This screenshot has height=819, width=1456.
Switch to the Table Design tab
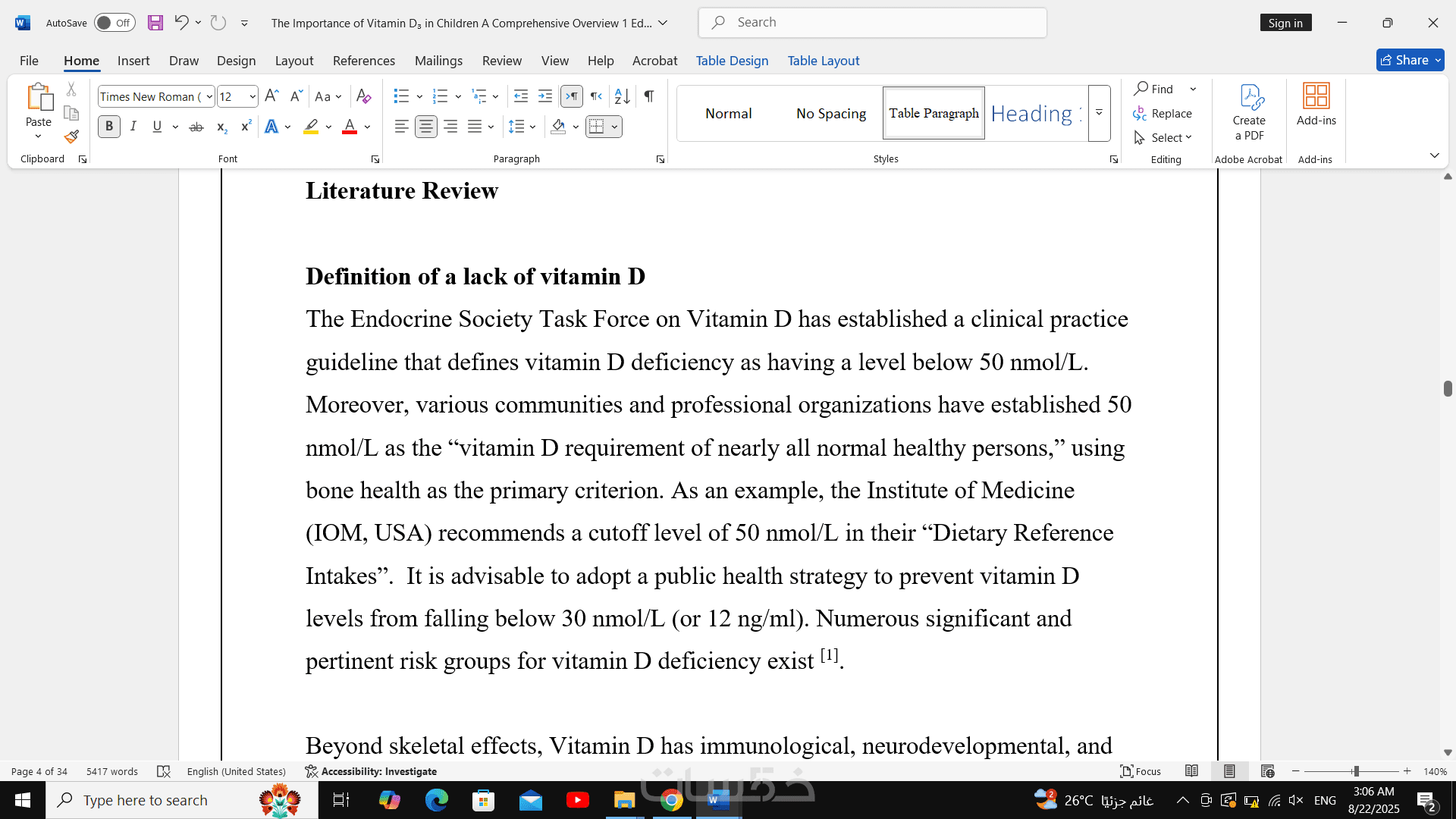732,61
